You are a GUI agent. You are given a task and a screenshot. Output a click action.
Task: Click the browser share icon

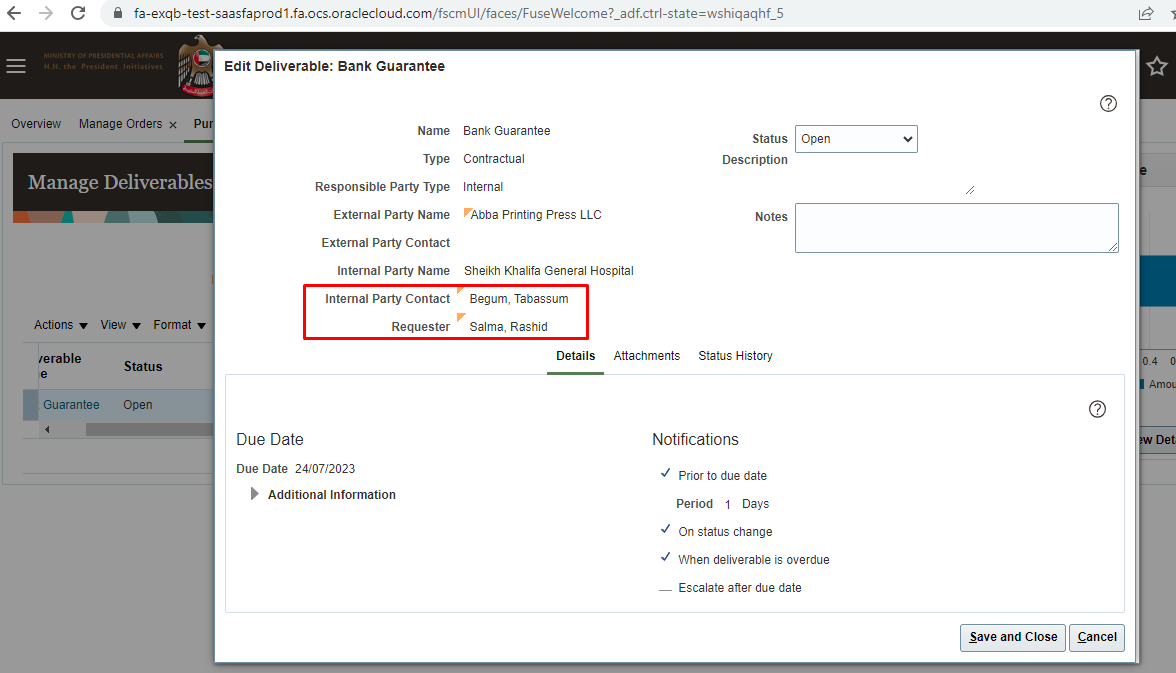pyautogui.click(x=1144, y=14)
